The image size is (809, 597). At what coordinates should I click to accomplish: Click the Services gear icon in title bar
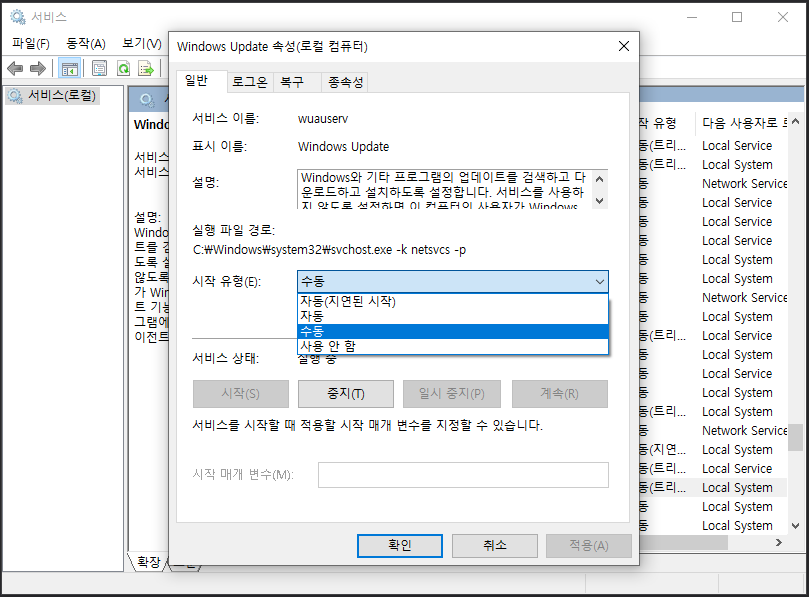(18, 17)
